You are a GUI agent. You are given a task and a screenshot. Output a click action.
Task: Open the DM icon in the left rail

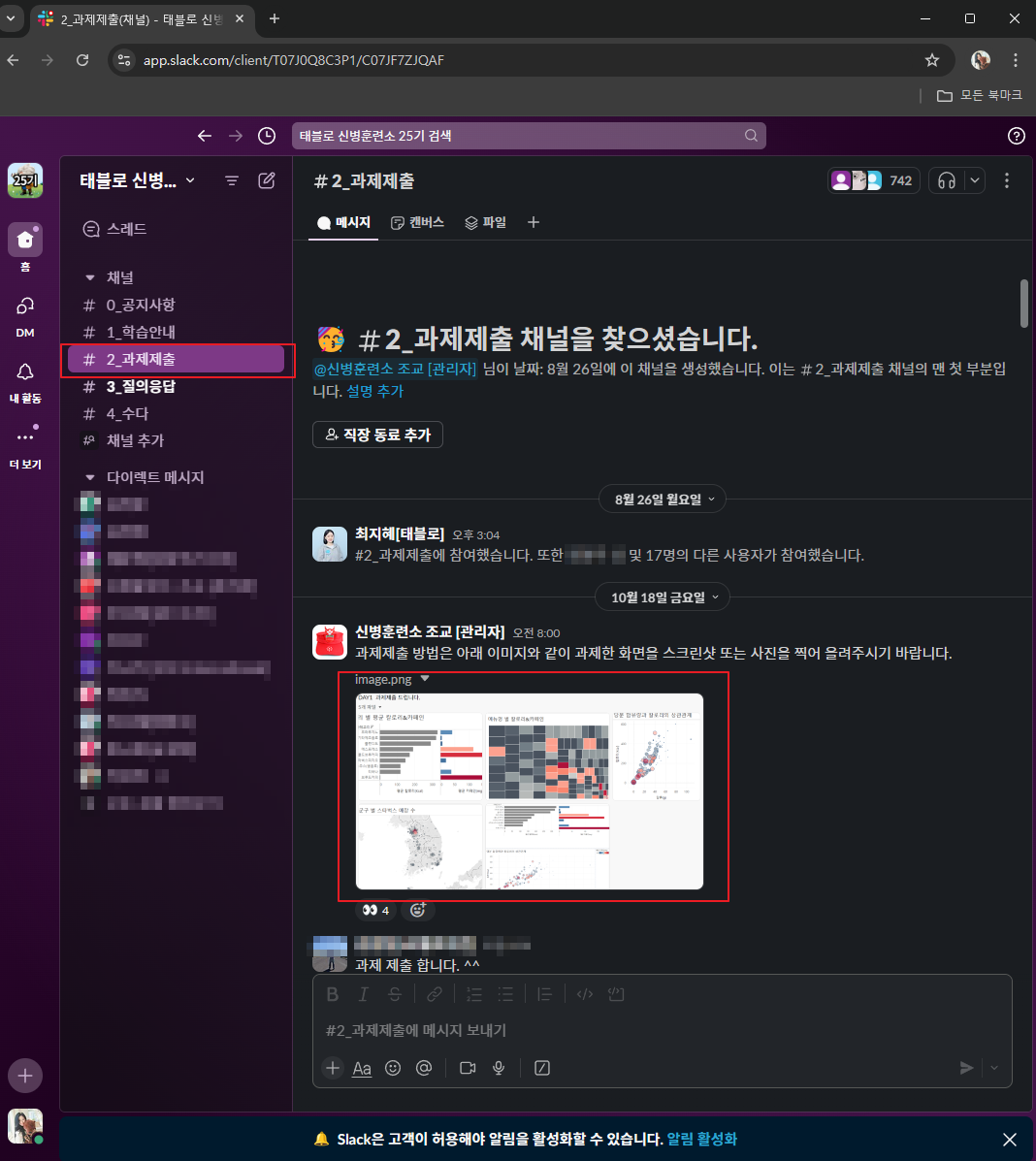point(25,306)
